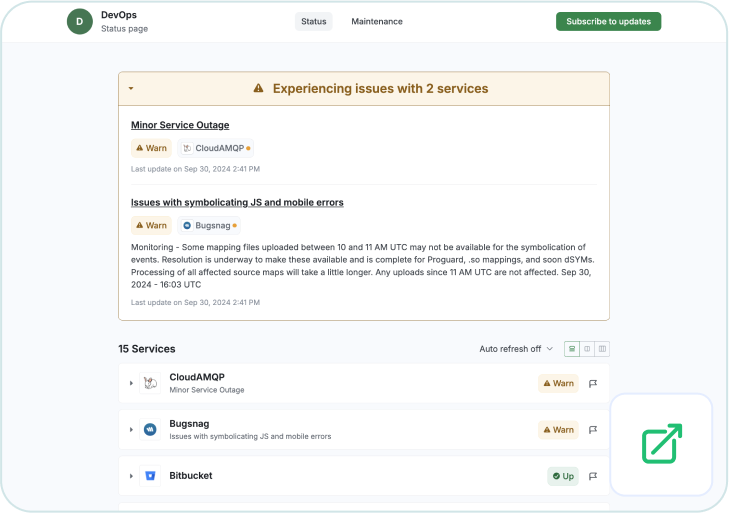This screenshot has height=513, width=729.
Task: Open the Auto refresh off dropdown
Action: pyautogui.click(x=516, y=349)
